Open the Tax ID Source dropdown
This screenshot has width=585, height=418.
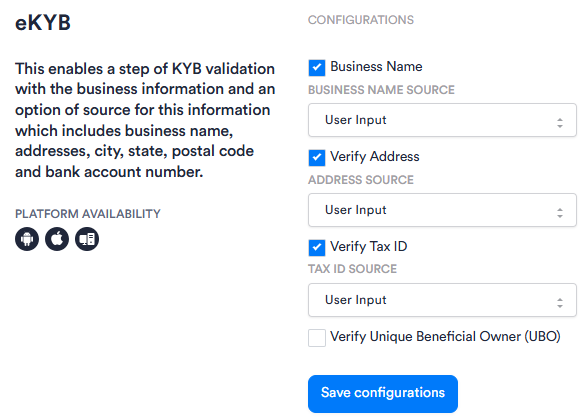442,300
